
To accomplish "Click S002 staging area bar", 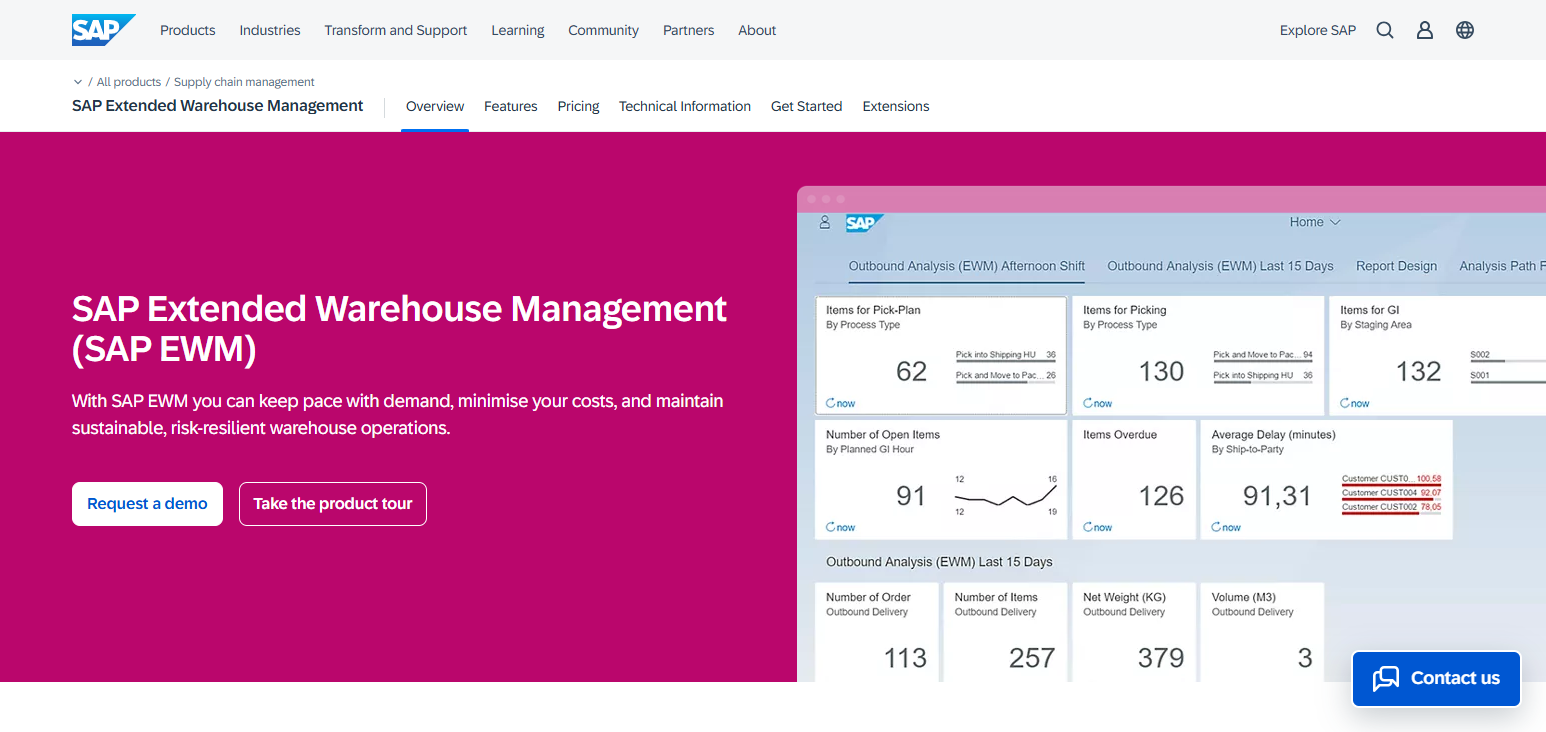I will click(x=1508, y=357).
